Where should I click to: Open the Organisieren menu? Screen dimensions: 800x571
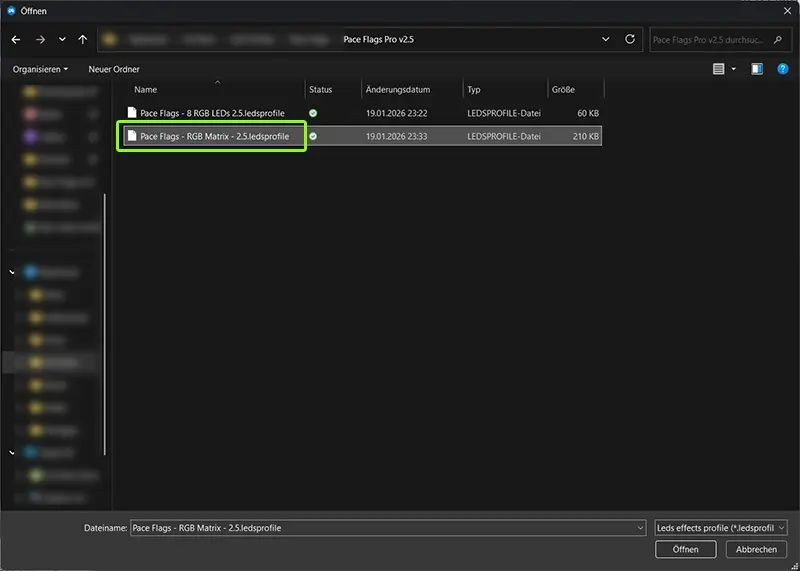[x=40, y=69]
